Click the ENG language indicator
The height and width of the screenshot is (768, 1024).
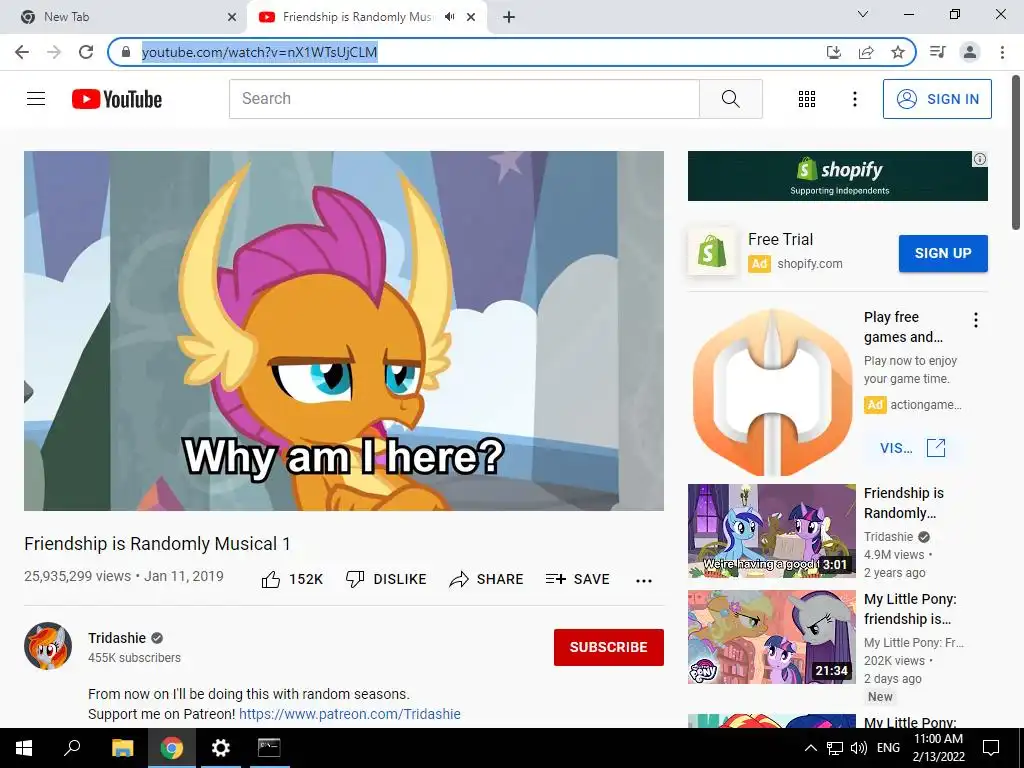[888, 748]
